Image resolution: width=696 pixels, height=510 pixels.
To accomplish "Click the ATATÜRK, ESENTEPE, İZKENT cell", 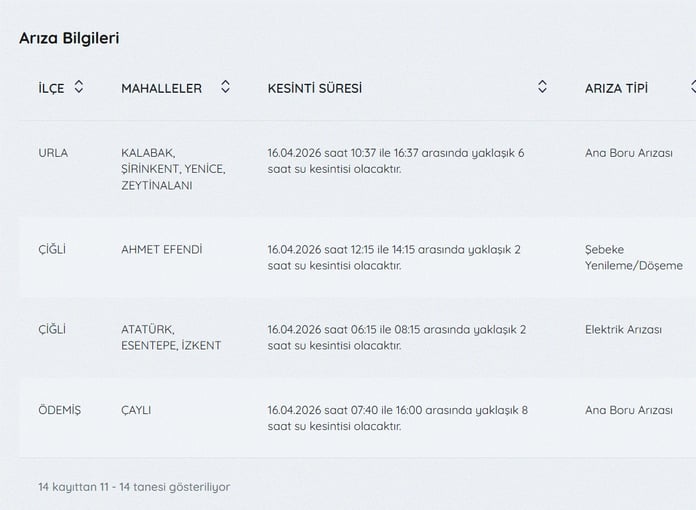I will tap(171, 337).
